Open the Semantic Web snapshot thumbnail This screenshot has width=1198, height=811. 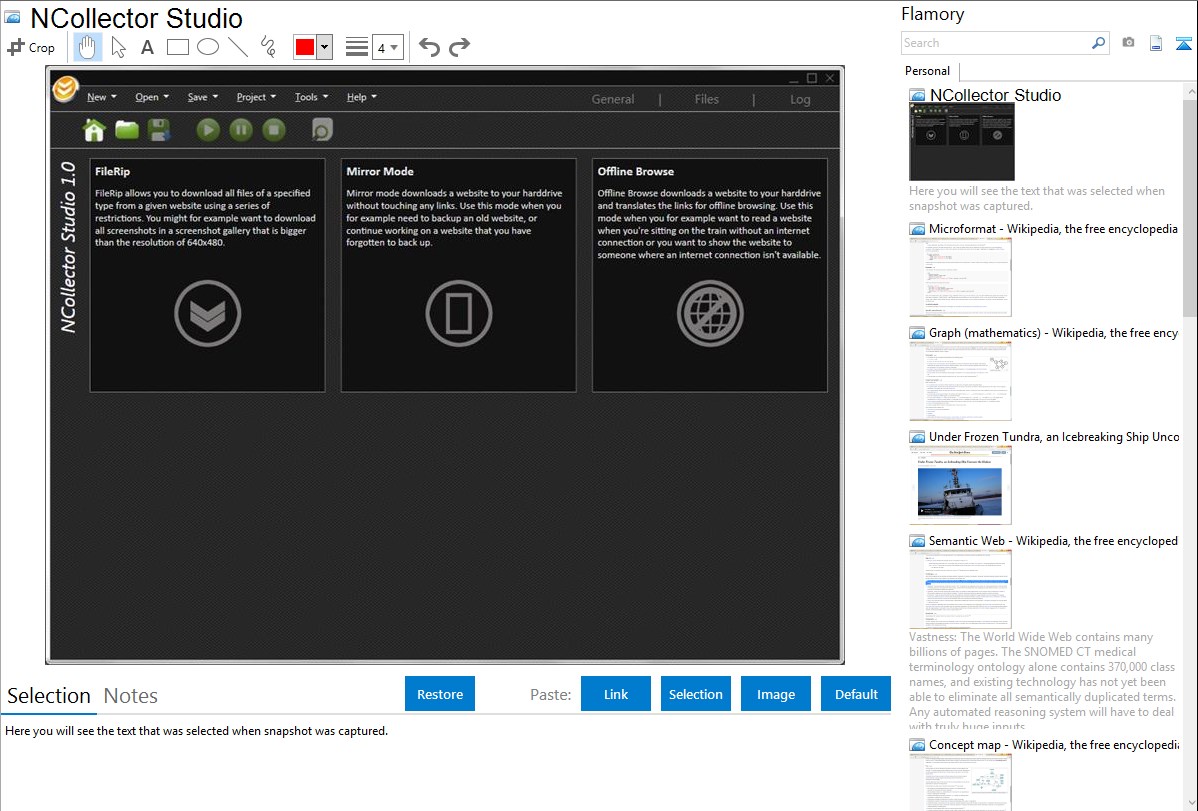point(960,588)
